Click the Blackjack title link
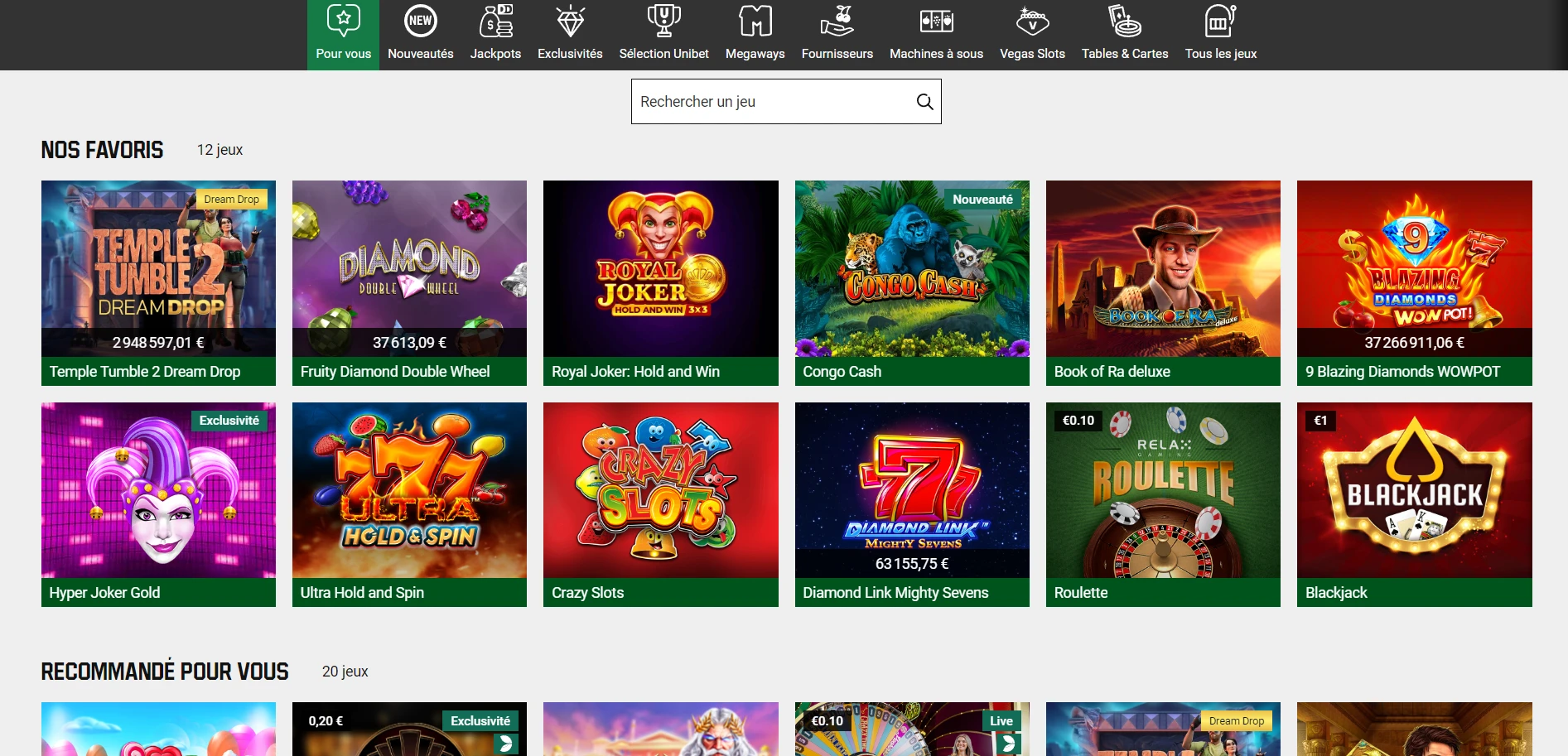Screen dimensions: 1568x756 point(1336,593)
